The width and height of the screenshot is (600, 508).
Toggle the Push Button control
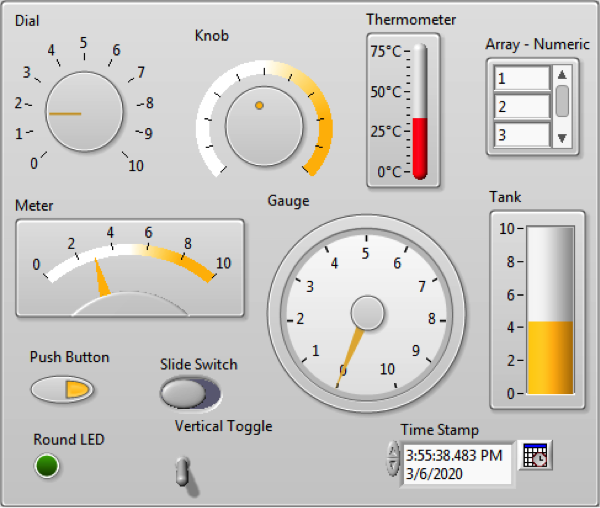(x=61, y=389)
